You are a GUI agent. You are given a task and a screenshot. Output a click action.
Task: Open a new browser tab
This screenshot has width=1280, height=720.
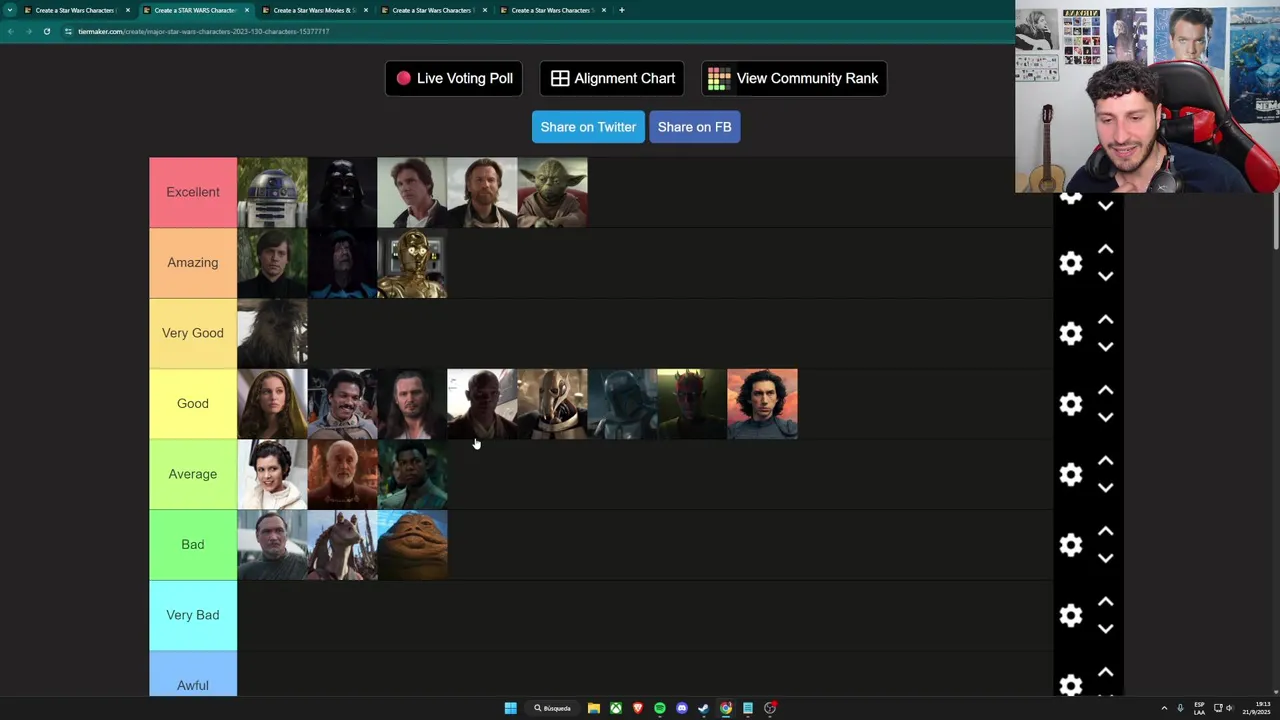[x=621, y=10]
